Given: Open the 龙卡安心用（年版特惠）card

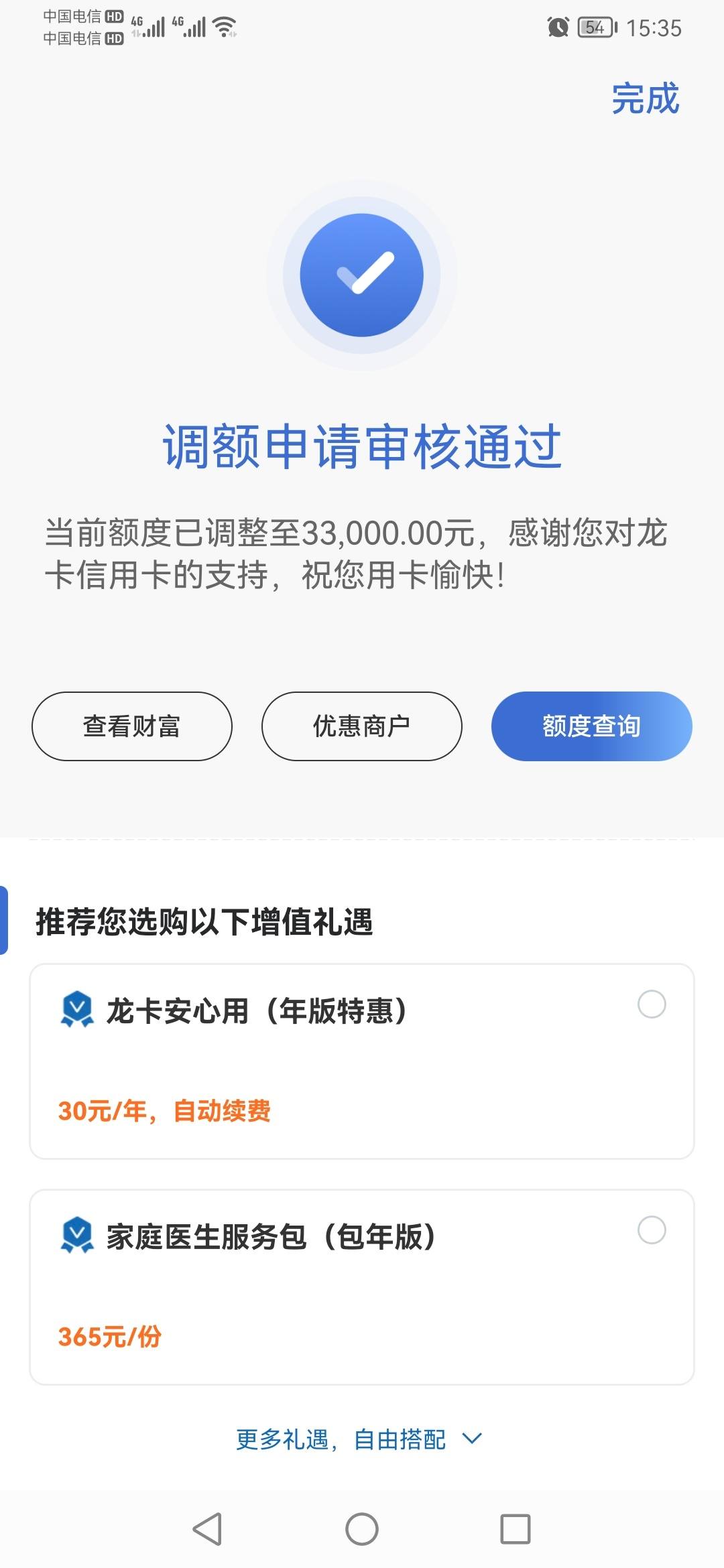Looking at the screenshot, I should tap(362, 1061).
